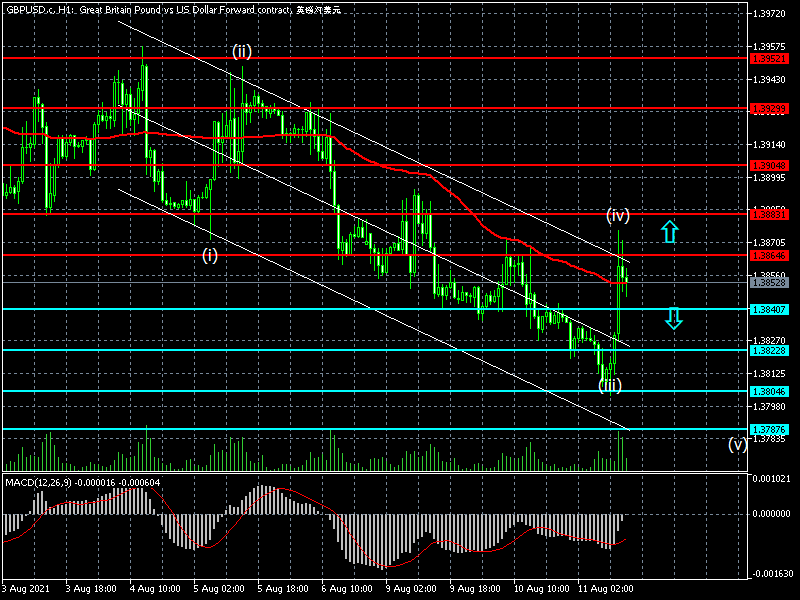Click the 0.001021 MACD scale value
The width and height of the screenshot is (800, 600).
pyautogui.click(x=771, y=479)
